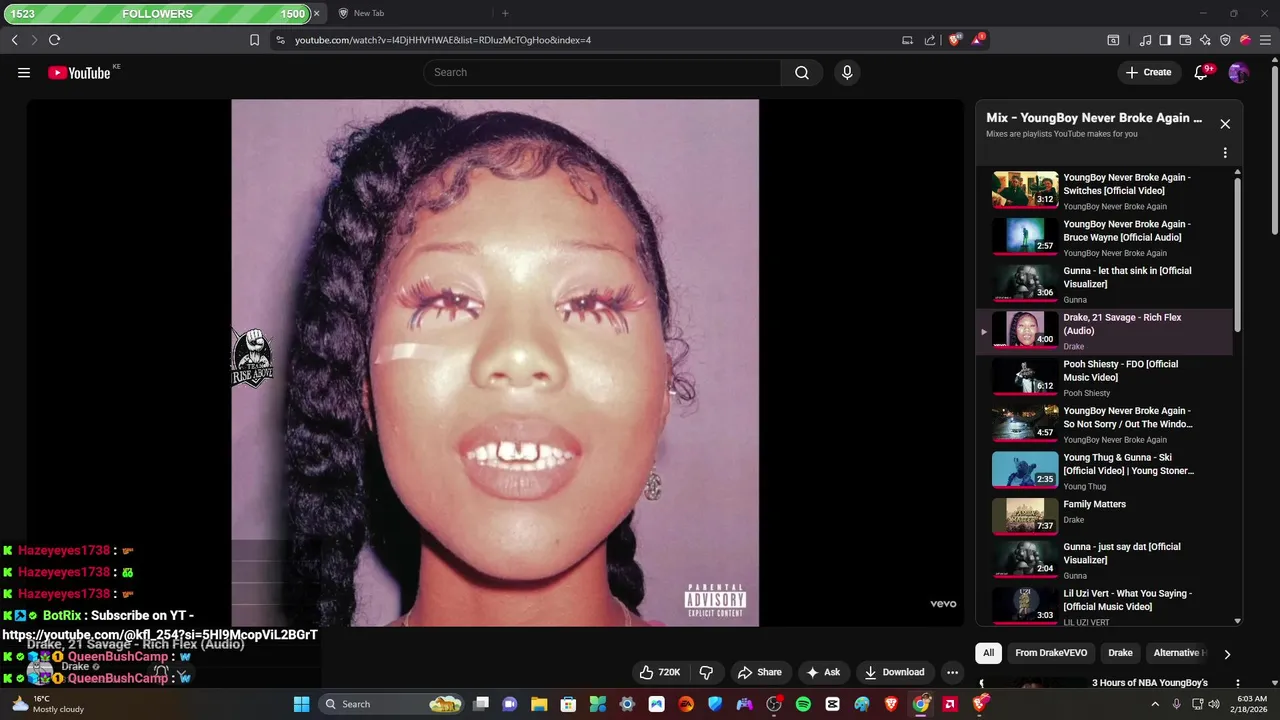
Task: Click the YouTube search input field
Action: pyautogui.click(x=602, y=72)
